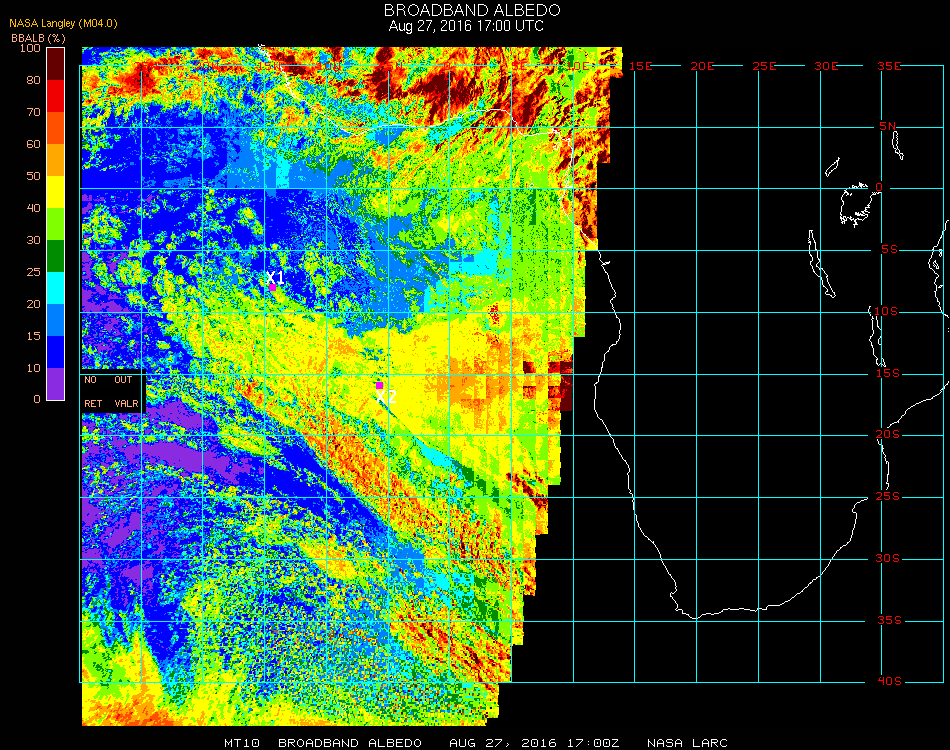
Task: Click the 10 value on the color scale
Action: 33,368
